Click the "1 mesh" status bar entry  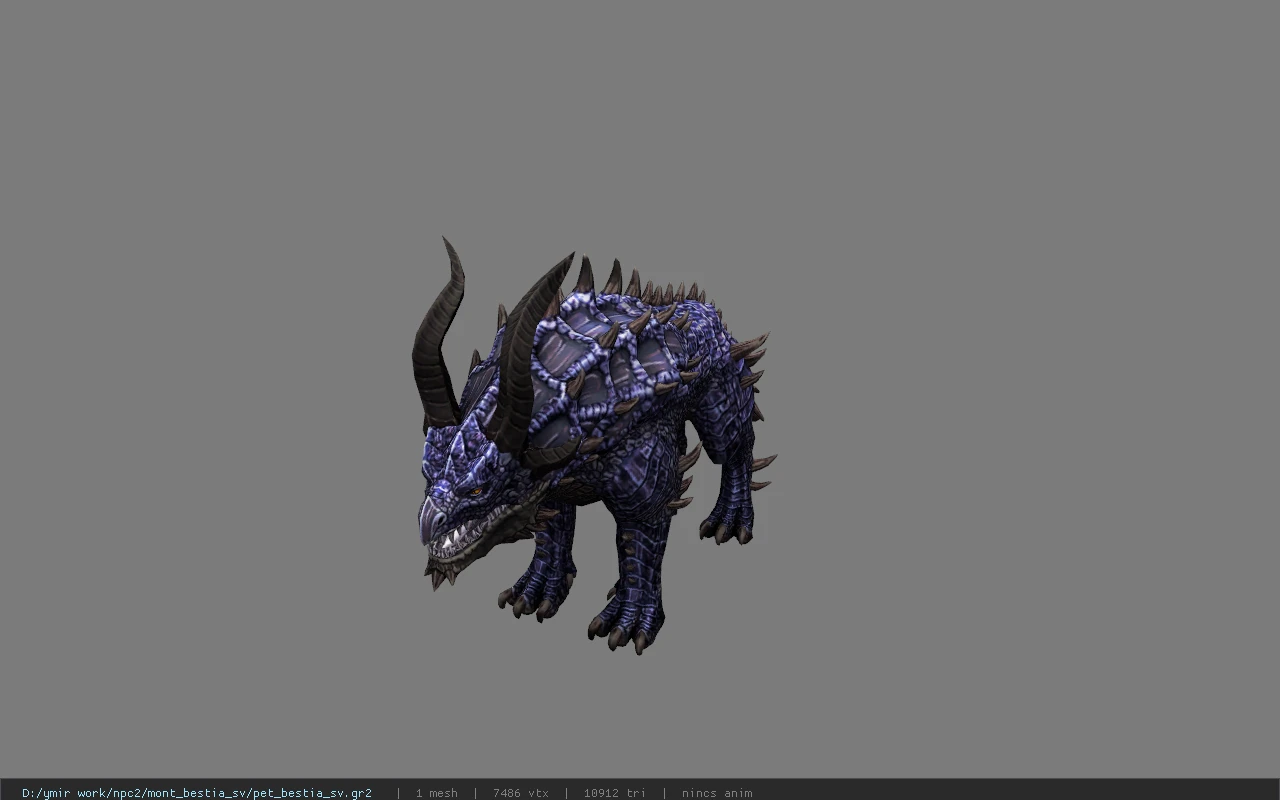point(436,793)
